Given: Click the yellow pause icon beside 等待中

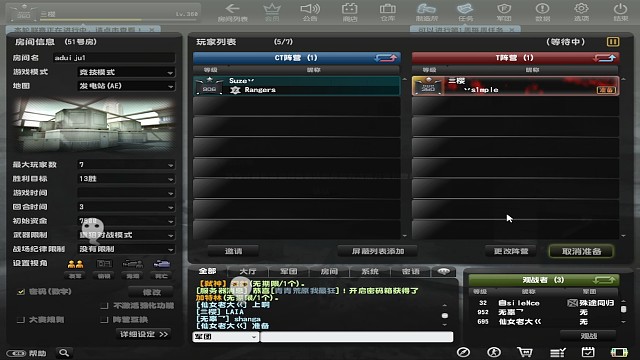Looking at the screenshot, I should pos(613,42).
